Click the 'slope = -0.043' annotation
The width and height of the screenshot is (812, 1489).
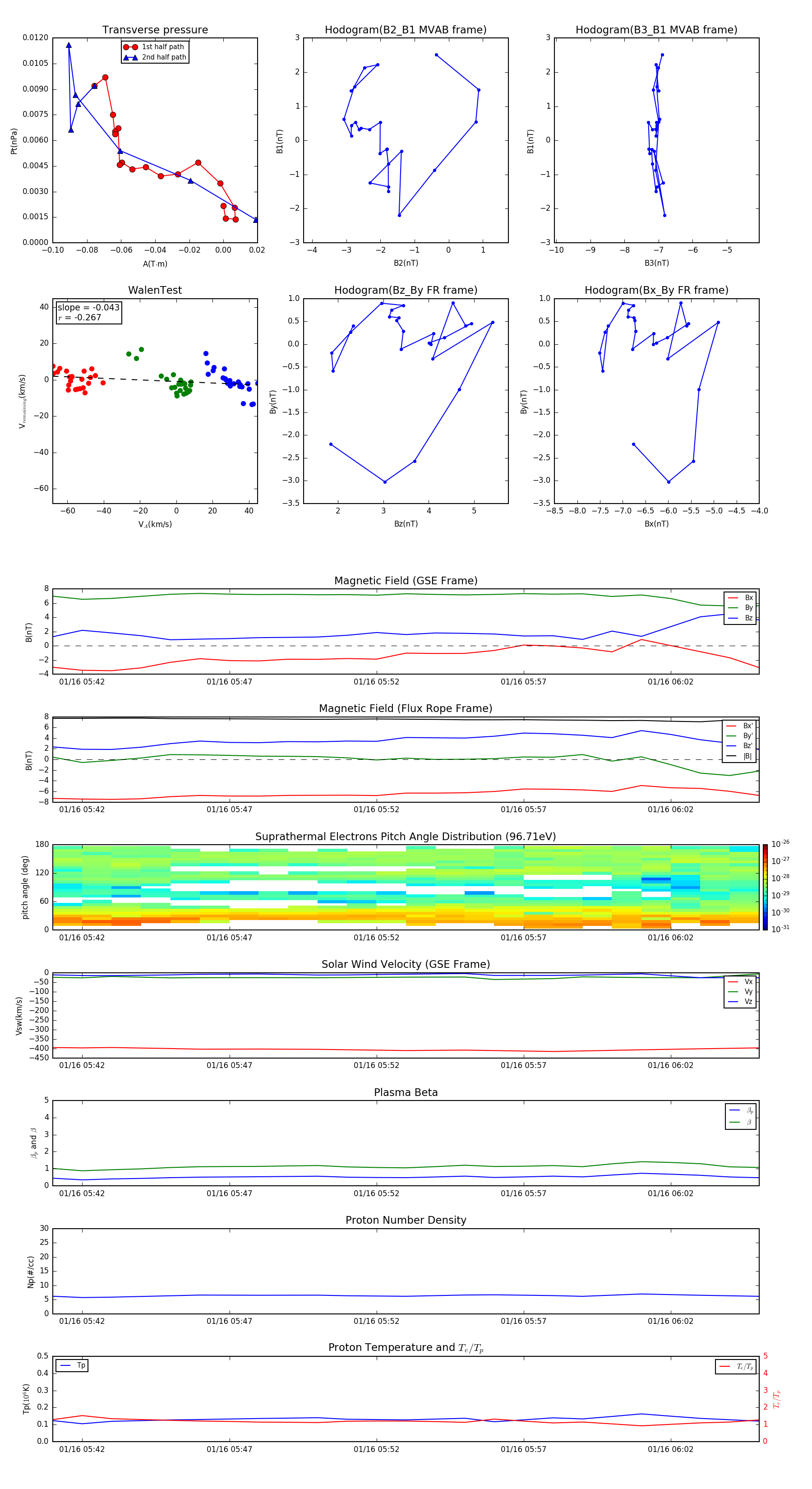click(x=88, y=308)
